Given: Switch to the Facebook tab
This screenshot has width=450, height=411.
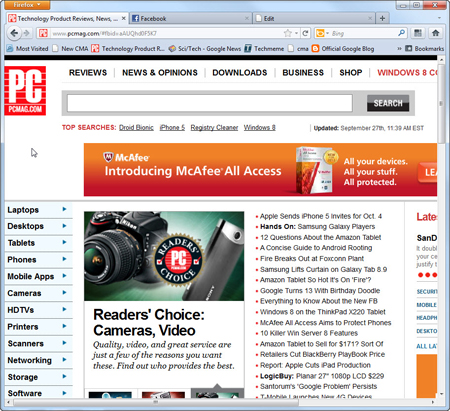Looking at the screenshot, I should (190, 18).
